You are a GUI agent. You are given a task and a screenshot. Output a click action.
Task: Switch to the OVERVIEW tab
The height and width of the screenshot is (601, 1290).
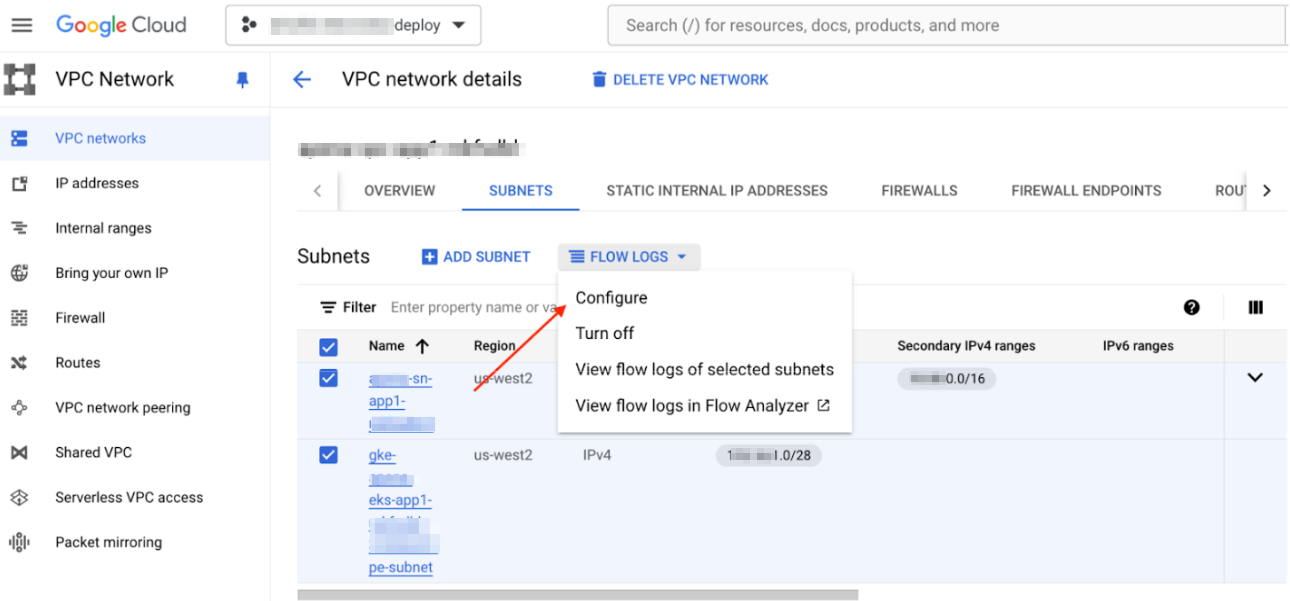click(399, 190)
